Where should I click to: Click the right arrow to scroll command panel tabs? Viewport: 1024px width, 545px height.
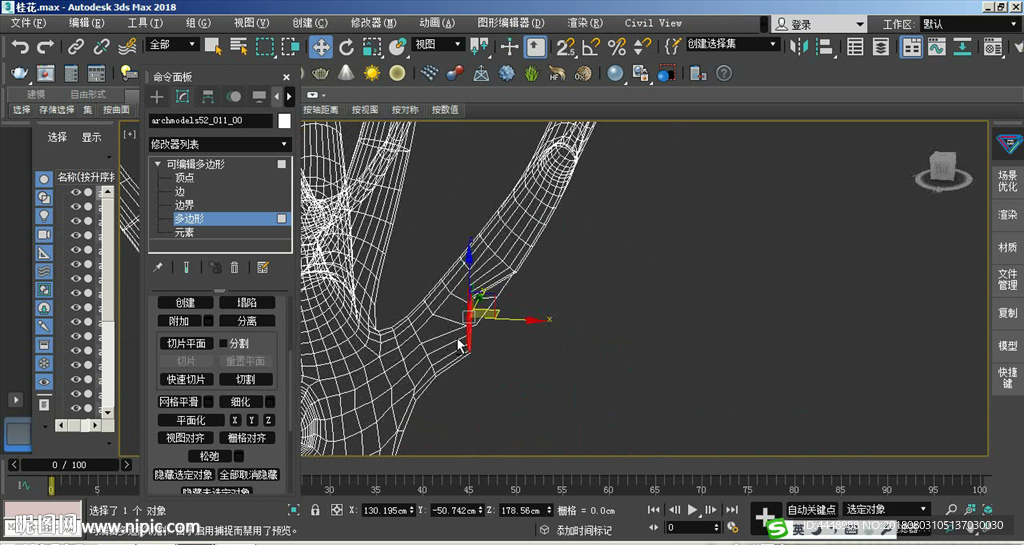point(289,97)
